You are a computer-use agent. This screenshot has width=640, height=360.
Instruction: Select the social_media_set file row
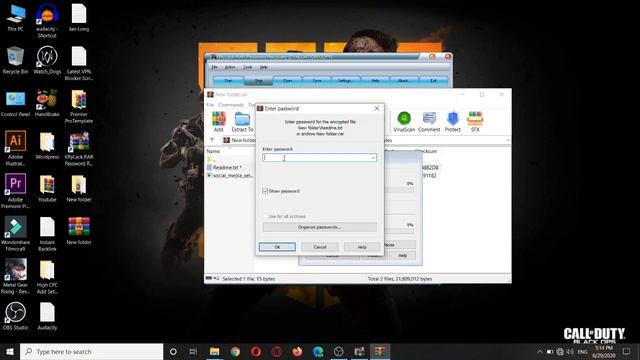(231, 176)
